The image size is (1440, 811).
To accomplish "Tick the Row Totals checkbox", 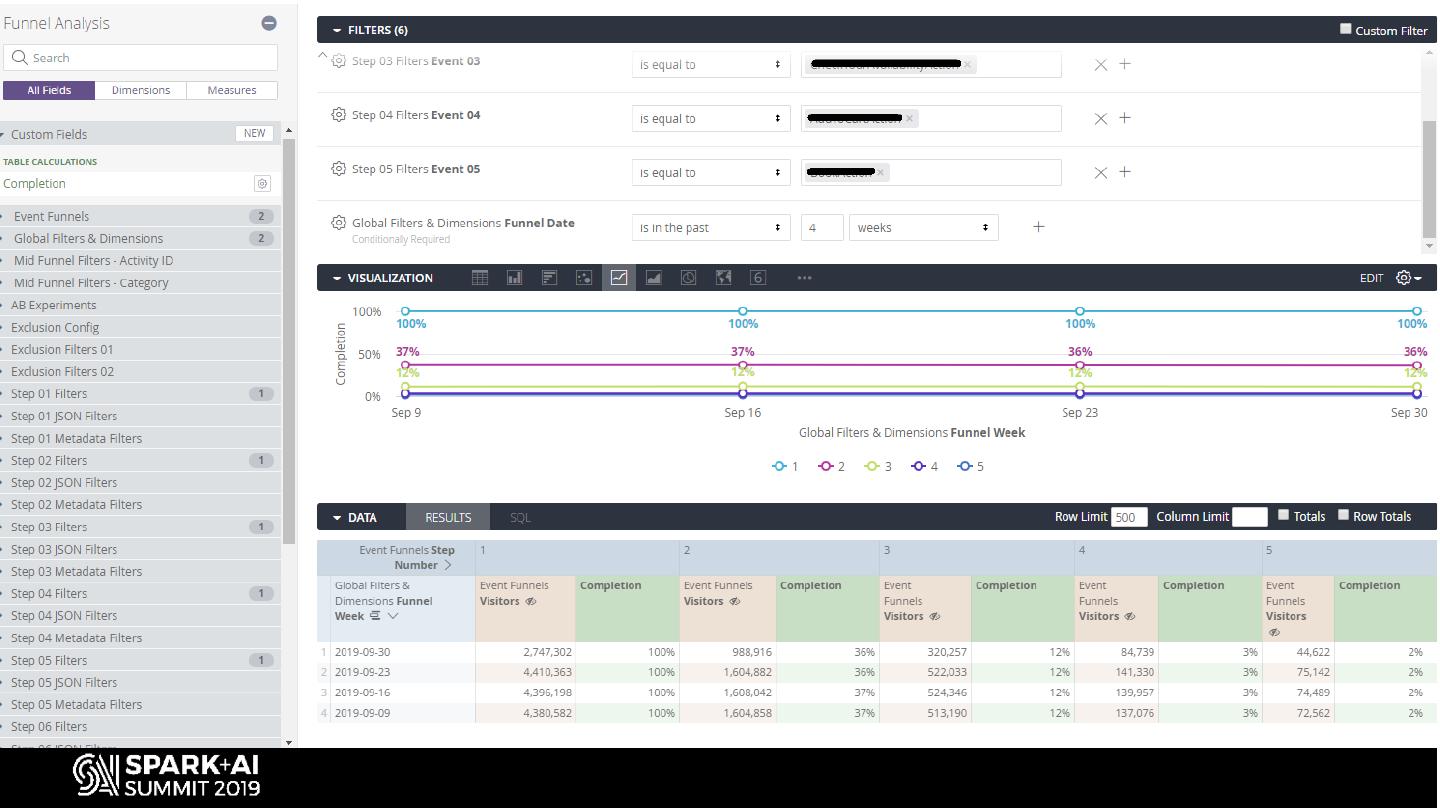I will pyautogui.click(x=1344, y=516).
